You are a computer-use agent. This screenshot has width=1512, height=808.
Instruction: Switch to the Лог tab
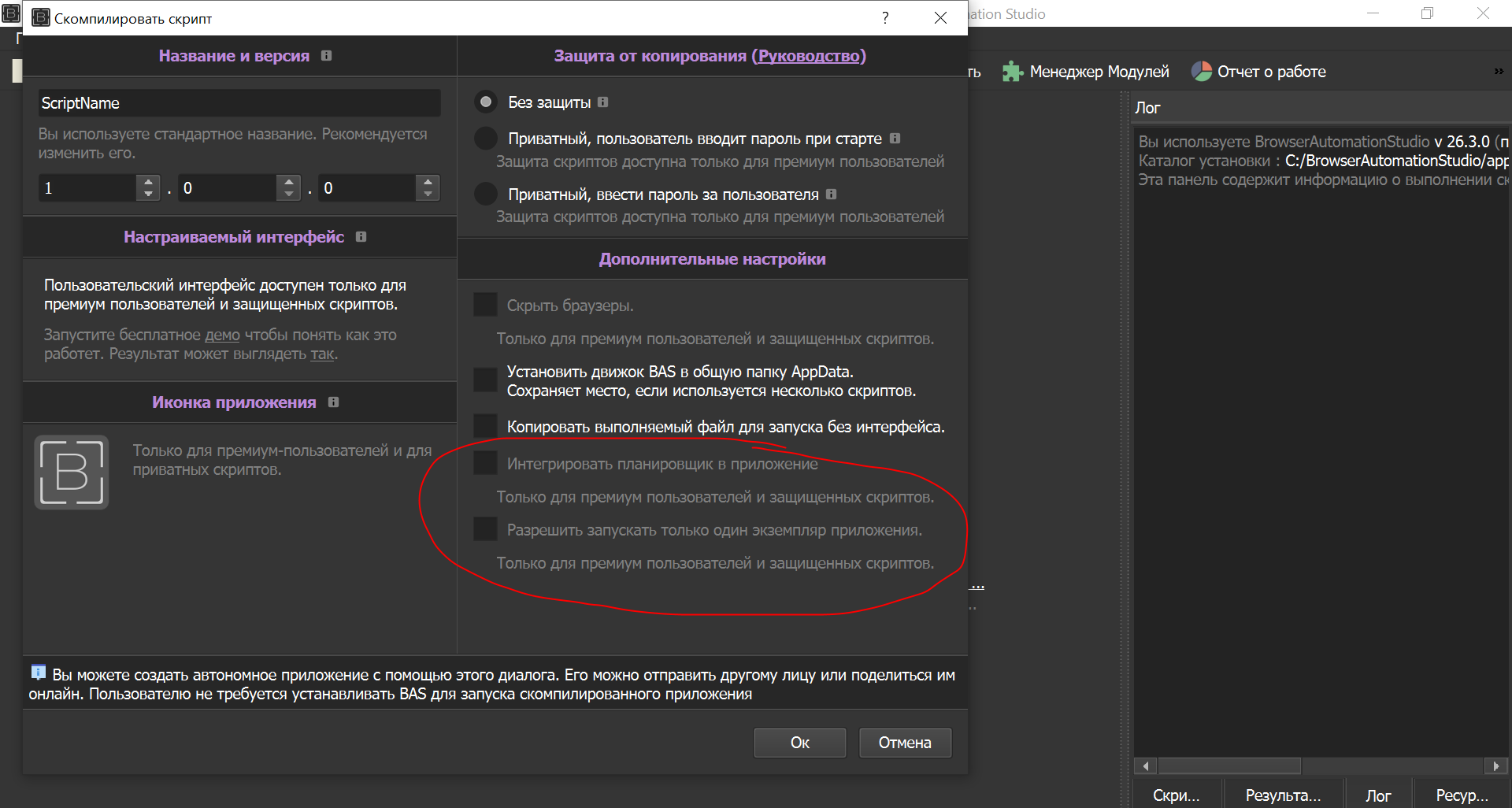tap(1378, 794)
